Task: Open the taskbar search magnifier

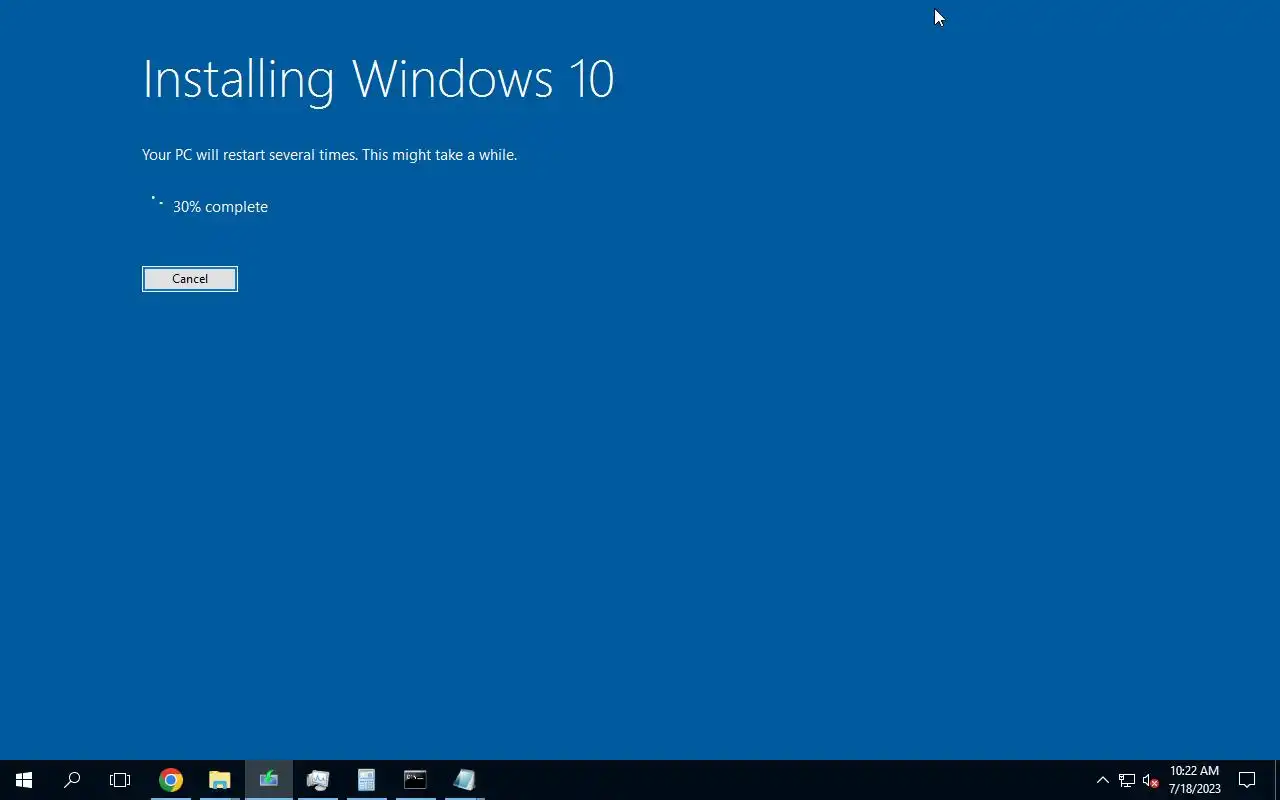Action: pyautogui.click(x=72, y=780)
